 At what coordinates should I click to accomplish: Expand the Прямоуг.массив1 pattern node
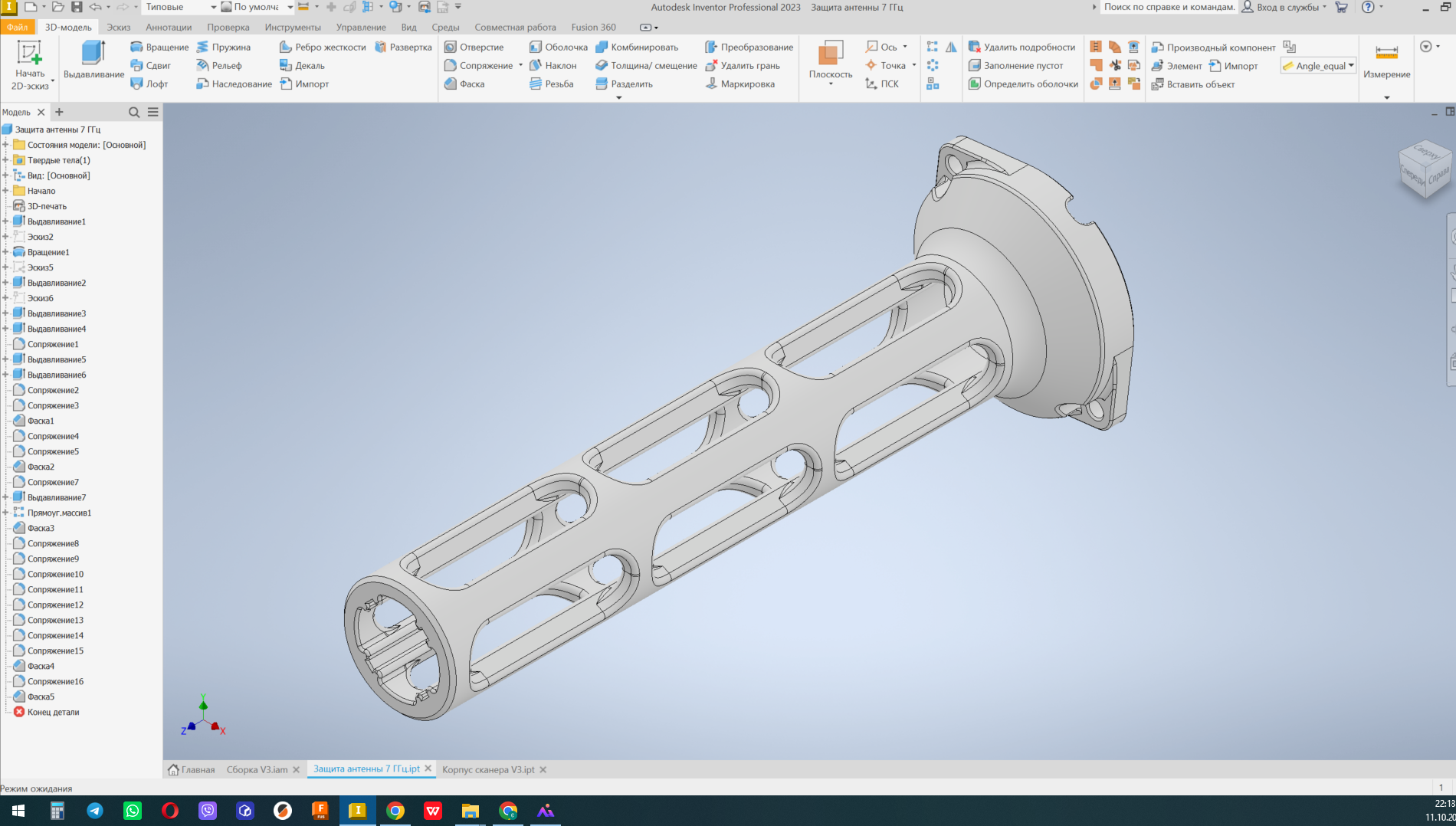5,513
